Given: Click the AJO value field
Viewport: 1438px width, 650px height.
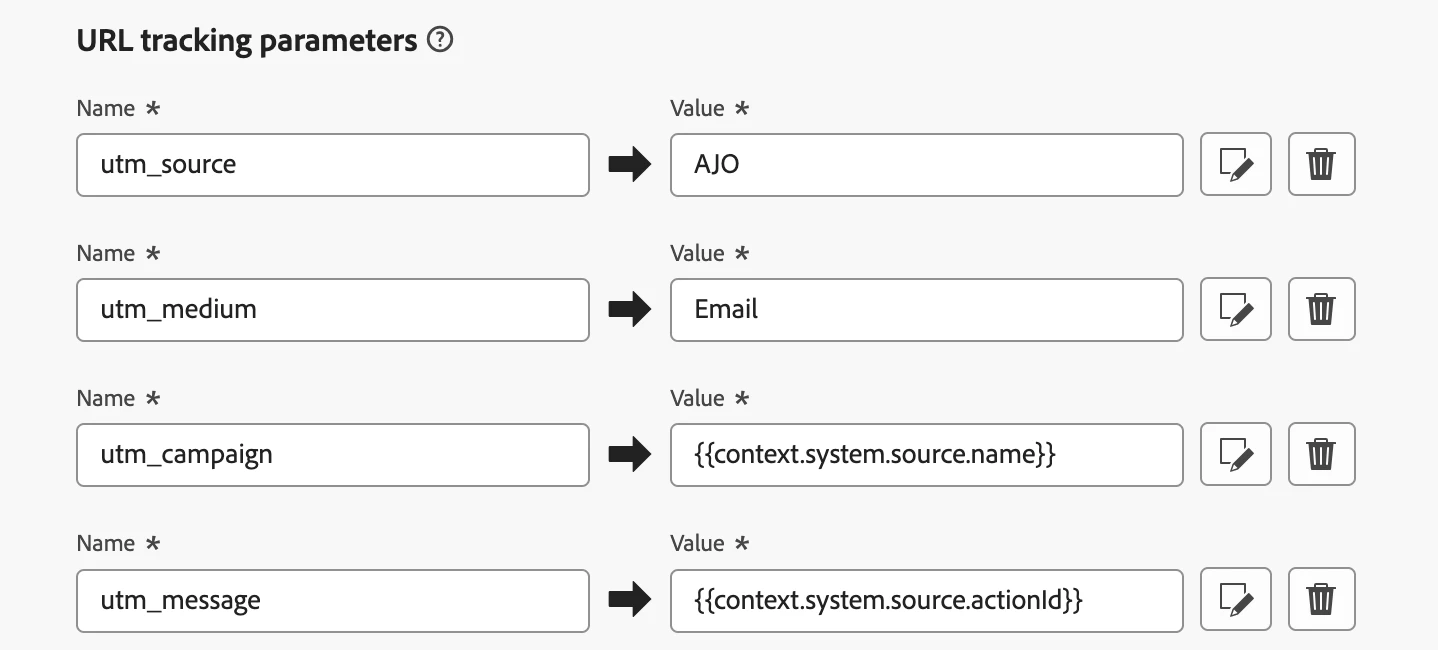Looking at the screenshot, I should click(926, 164).
